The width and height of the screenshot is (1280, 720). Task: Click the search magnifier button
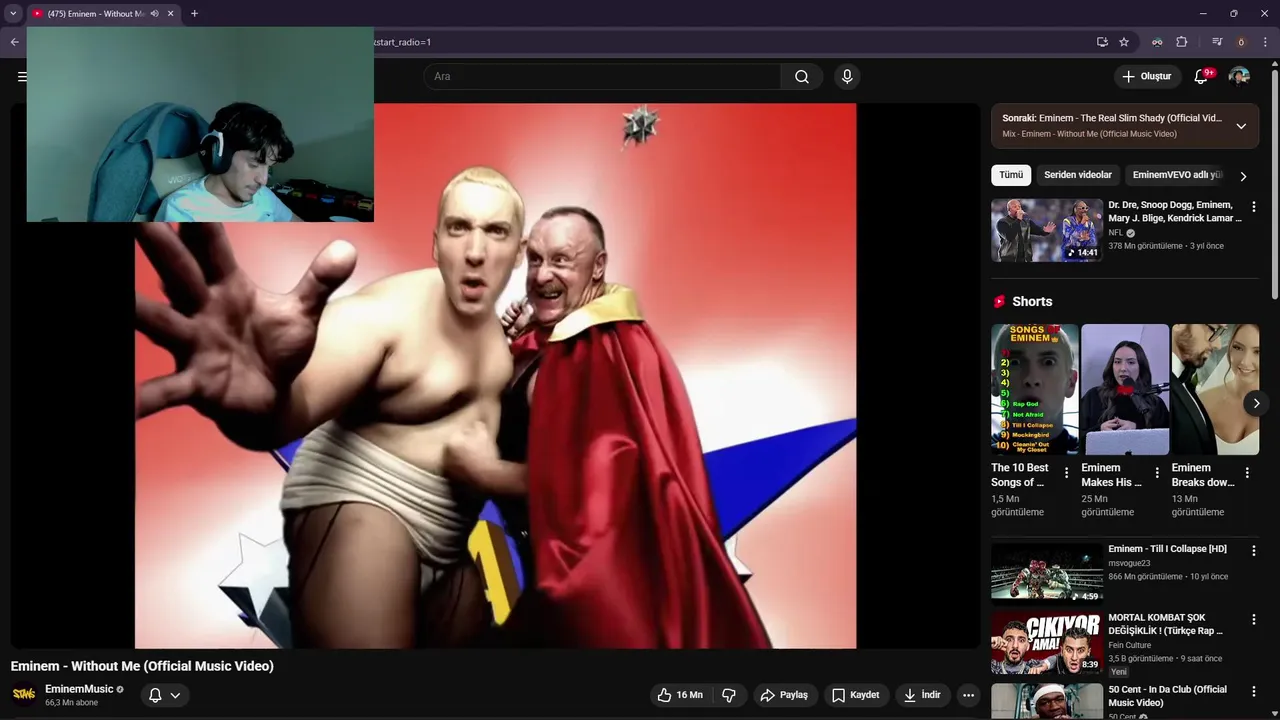(x=802, y=77)
